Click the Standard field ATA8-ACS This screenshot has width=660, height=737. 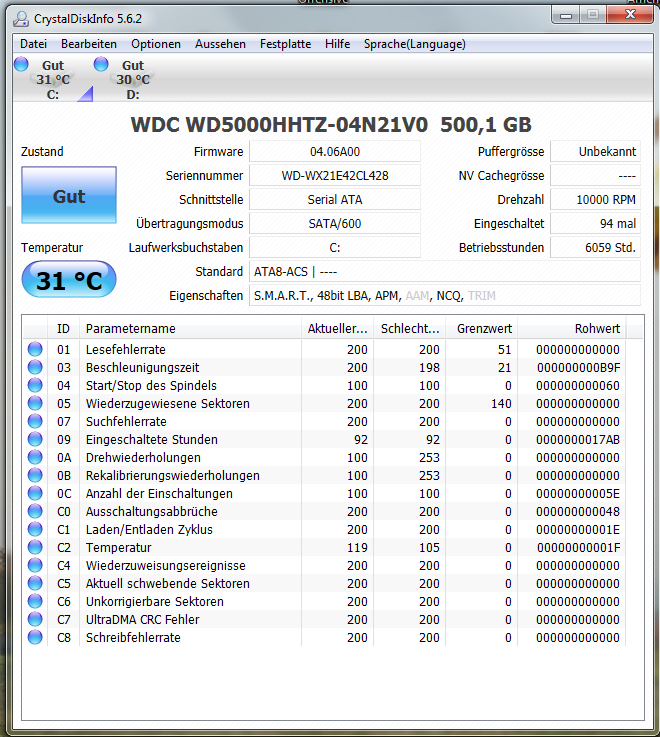click(x=445, y=272)
